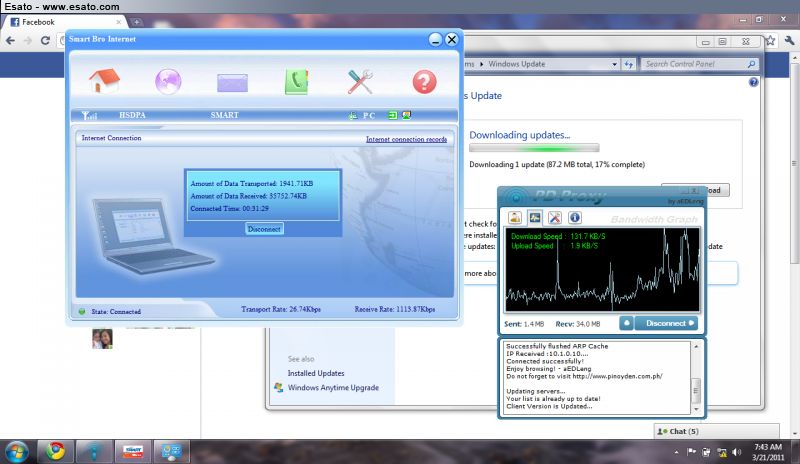Viewport: 800px width, 464px height.
Task: Click the PD-Proxy logo icon in title bar
Action: pos(516,198)
